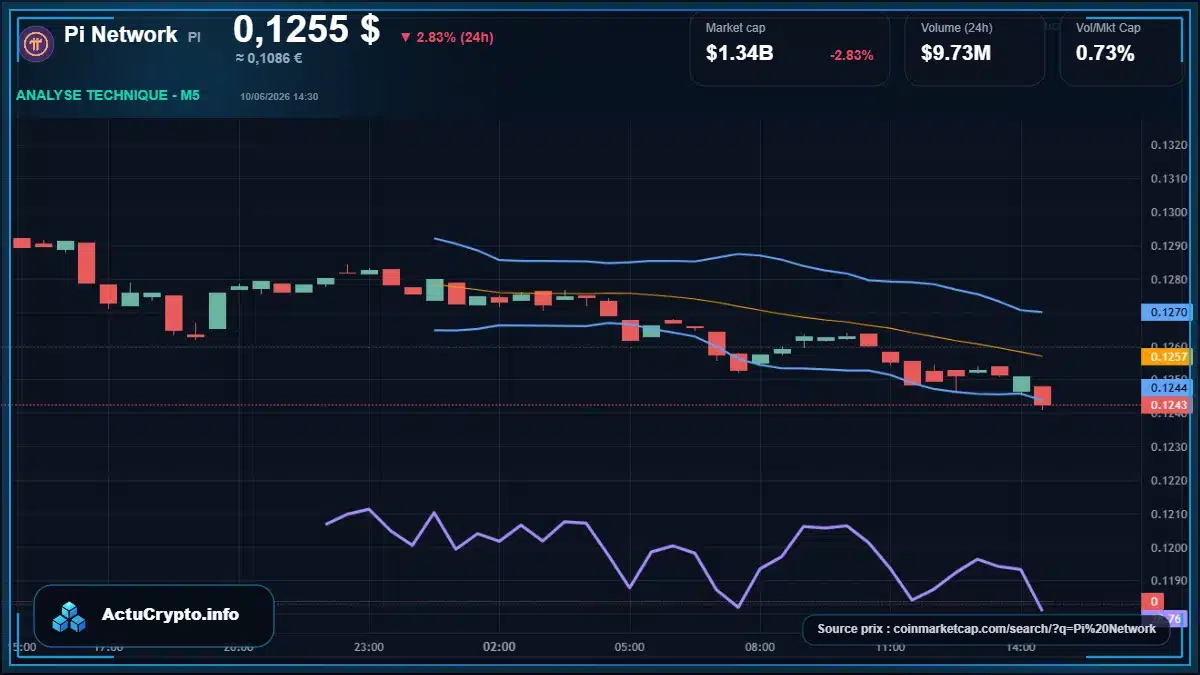Click the "$1.34B" market cap value
This screenshot has height=675, width=1200.
click(739, 54)
